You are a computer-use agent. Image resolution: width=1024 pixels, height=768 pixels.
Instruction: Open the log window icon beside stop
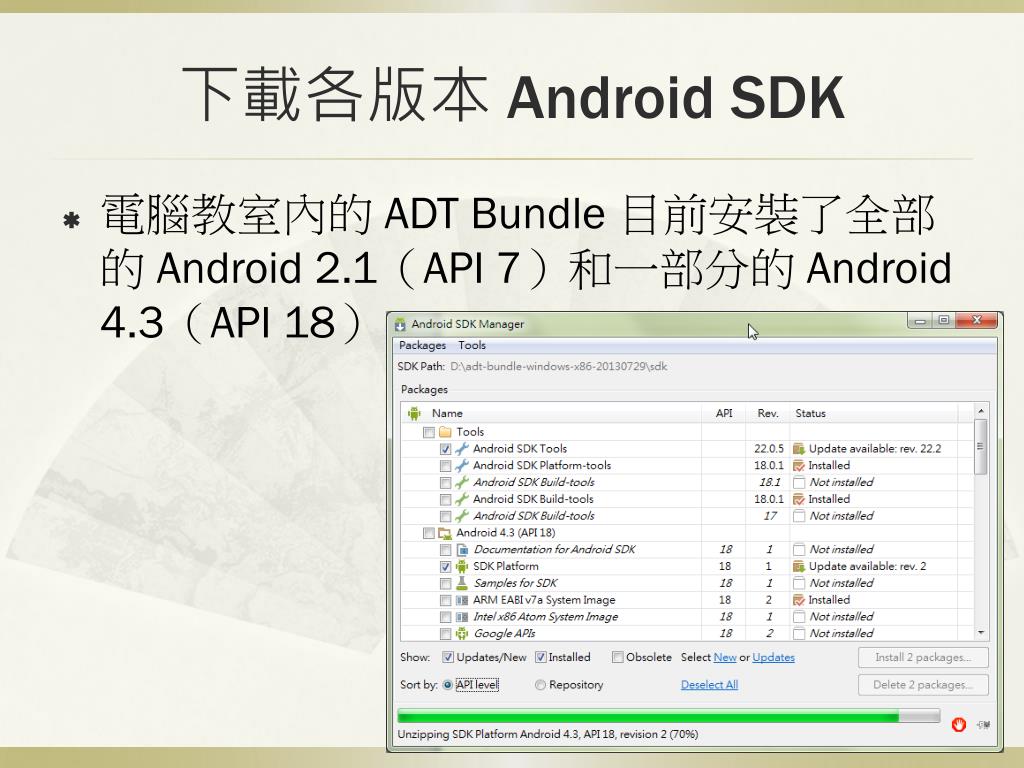point(984,725)
